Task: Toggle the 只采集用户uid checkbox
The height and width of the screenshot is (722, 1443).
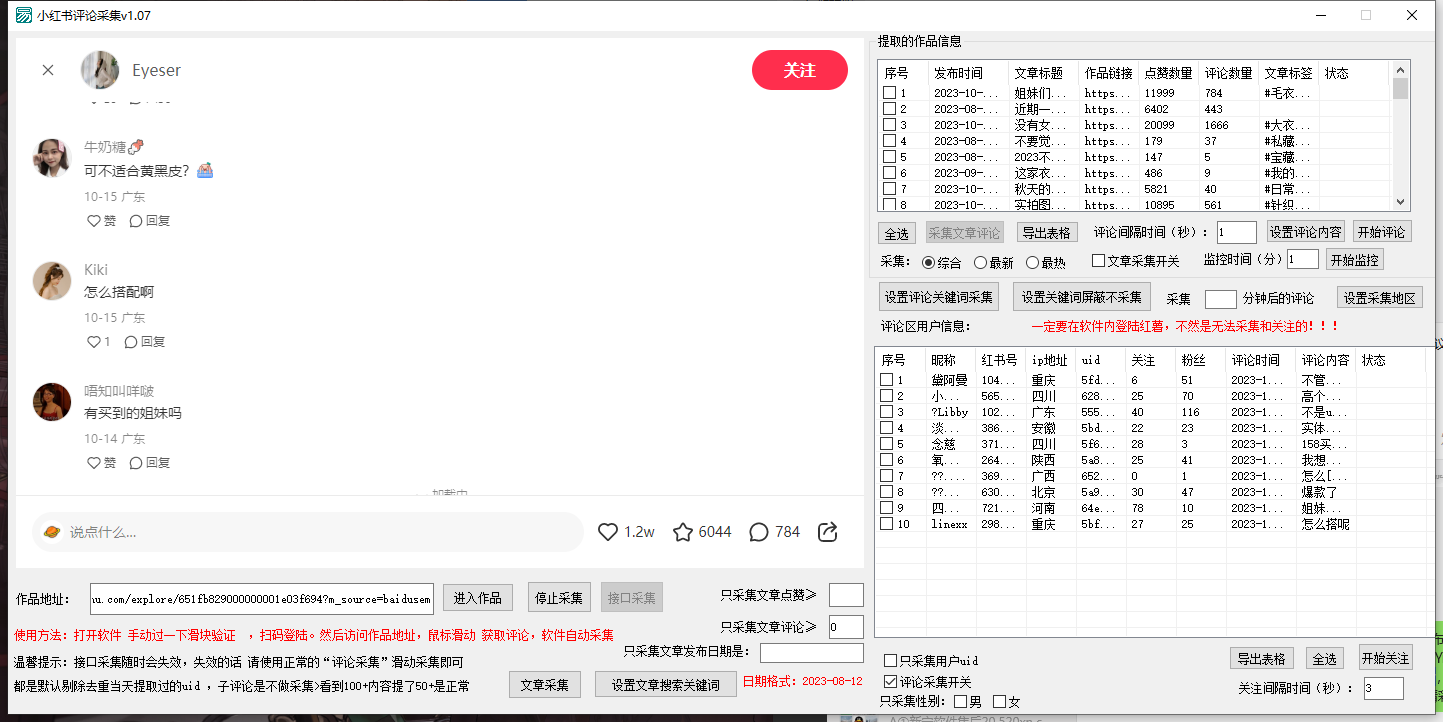Action: click(x=890, y=661)
